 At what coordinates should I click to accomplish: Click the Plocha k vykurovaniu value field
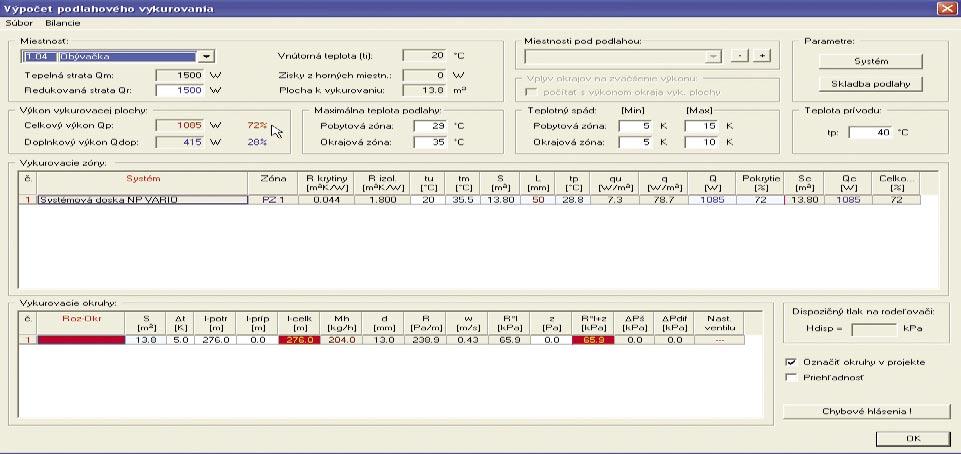424,91
